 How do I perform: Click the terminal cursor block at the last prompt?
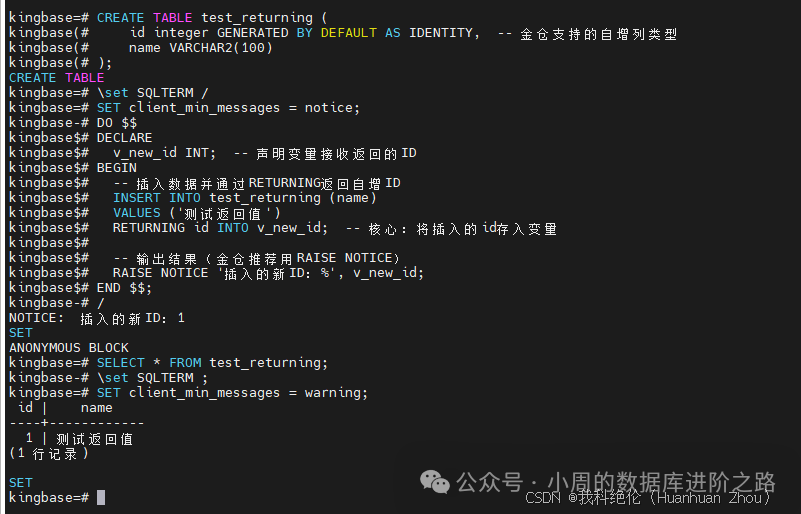point(101,498)
